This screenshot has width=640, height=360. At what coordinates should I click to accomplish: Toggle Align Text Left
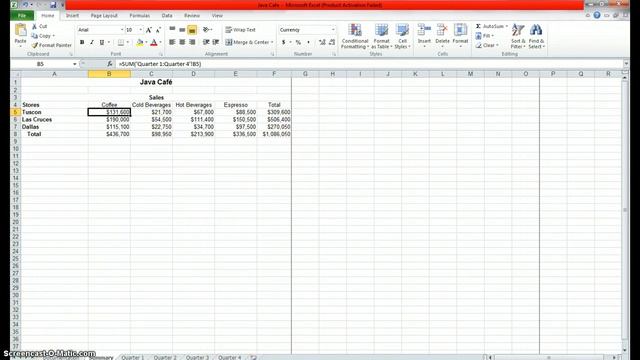pyautogui.click(x=172, y=42)
